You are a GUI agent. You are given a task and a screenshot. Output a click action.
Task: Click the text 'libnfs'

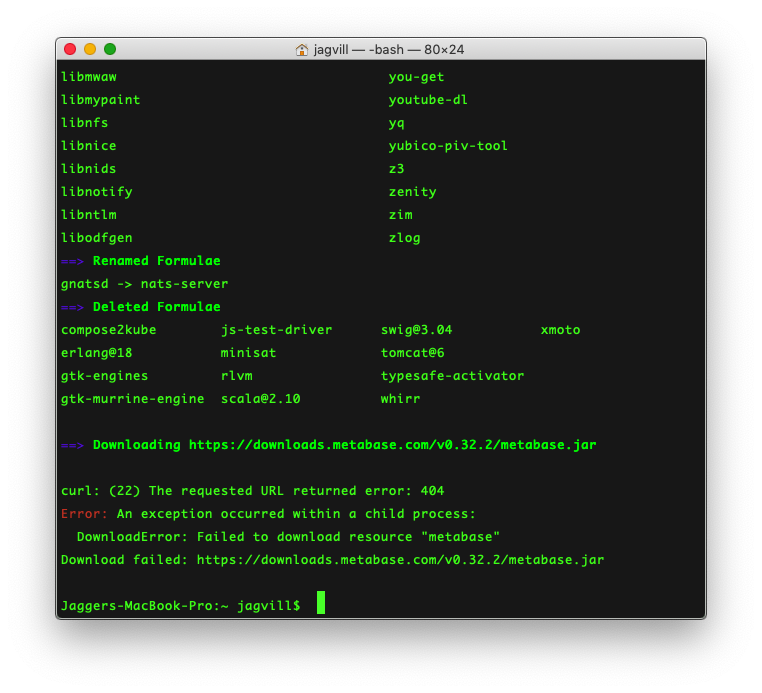[85, 122]
